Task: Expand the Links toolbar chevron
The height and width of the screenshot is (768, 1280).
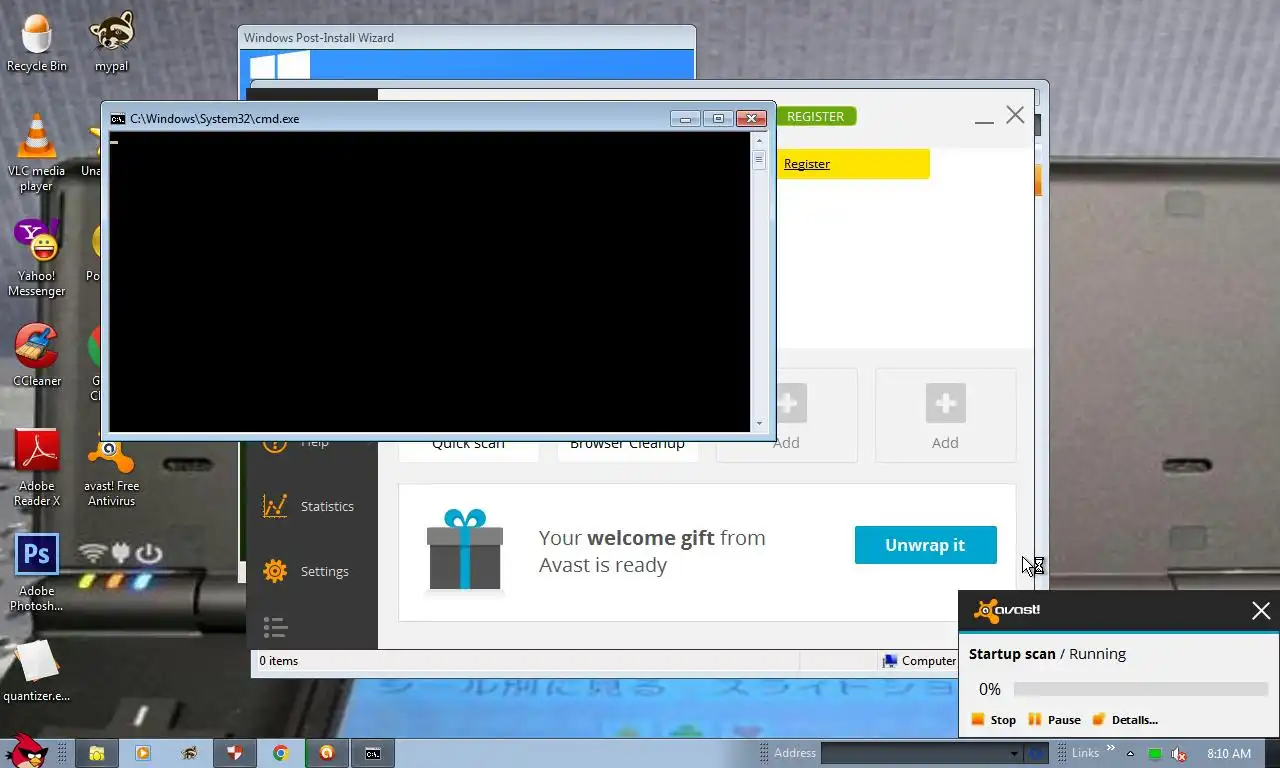Action: 1110,748
